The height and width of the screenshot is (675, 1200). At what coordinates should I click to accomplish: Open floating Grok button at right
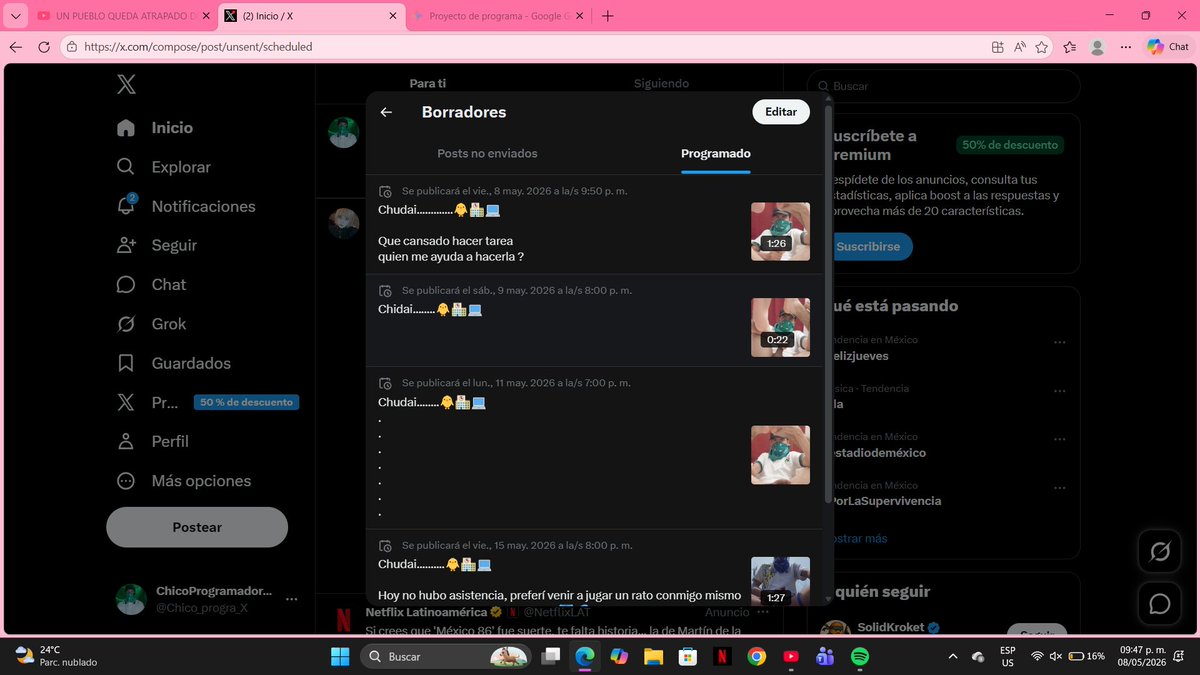[x=1160, y=551]
